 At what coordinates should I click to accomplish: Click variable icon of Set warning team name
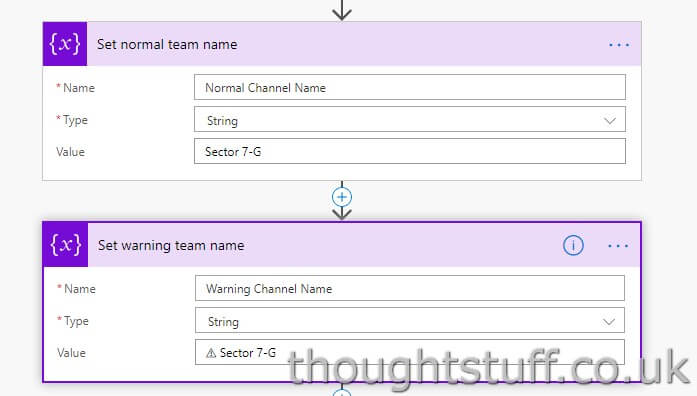(66, 245)
